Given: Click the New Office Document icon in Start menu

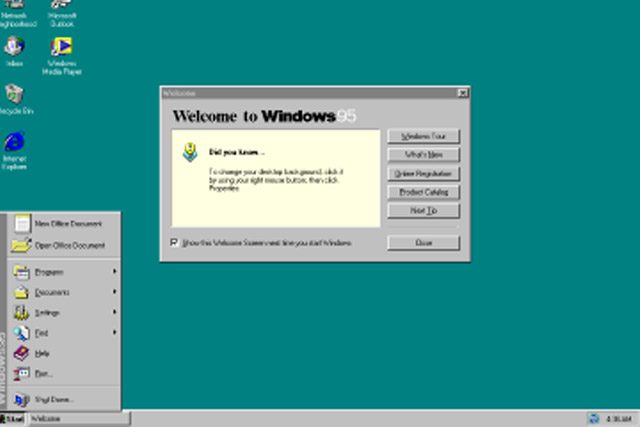Looking at the screenshot, I should [x=22, y=223].
